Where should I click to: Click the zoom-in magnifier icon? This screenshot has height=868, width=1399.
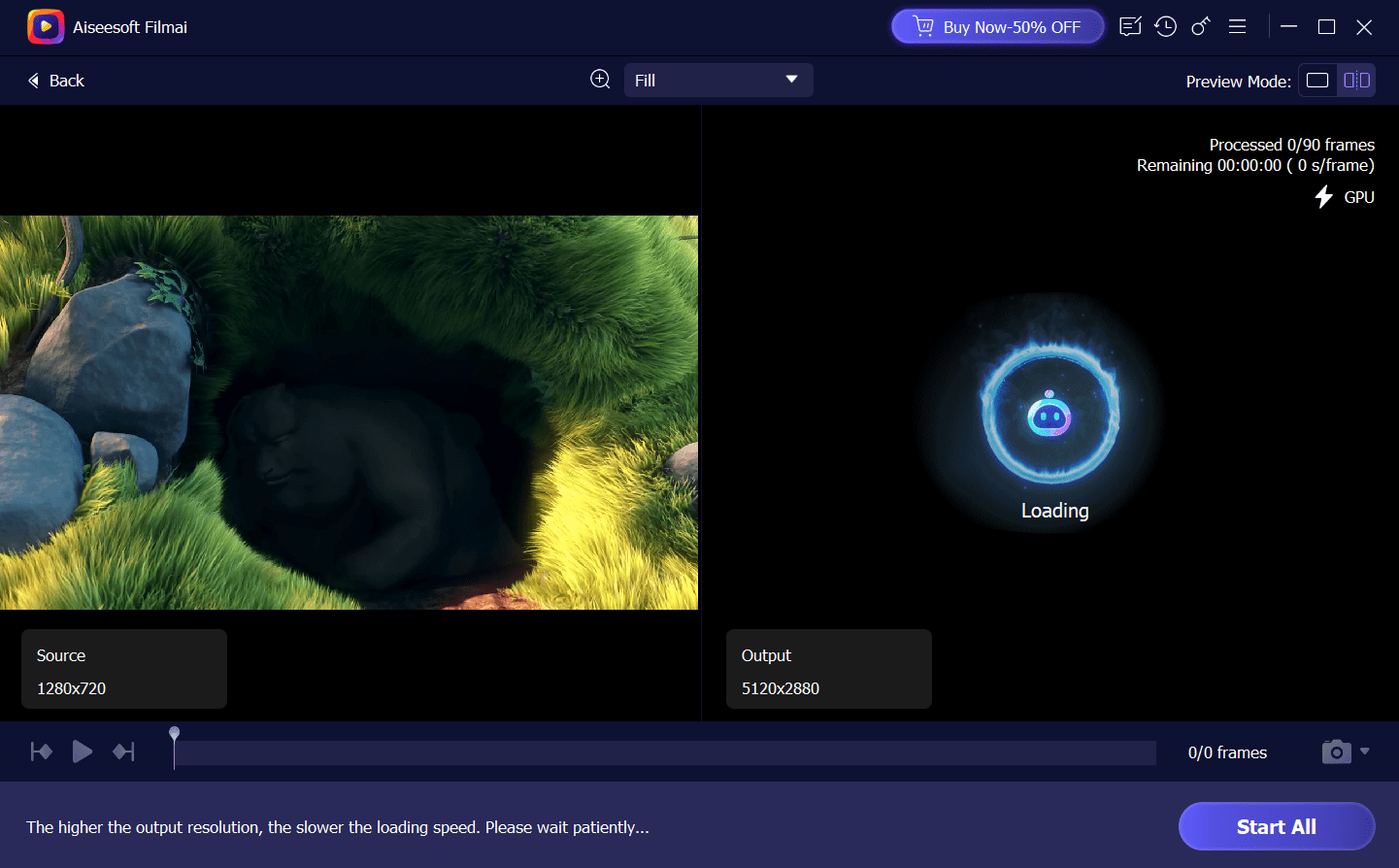pos(601,80)
